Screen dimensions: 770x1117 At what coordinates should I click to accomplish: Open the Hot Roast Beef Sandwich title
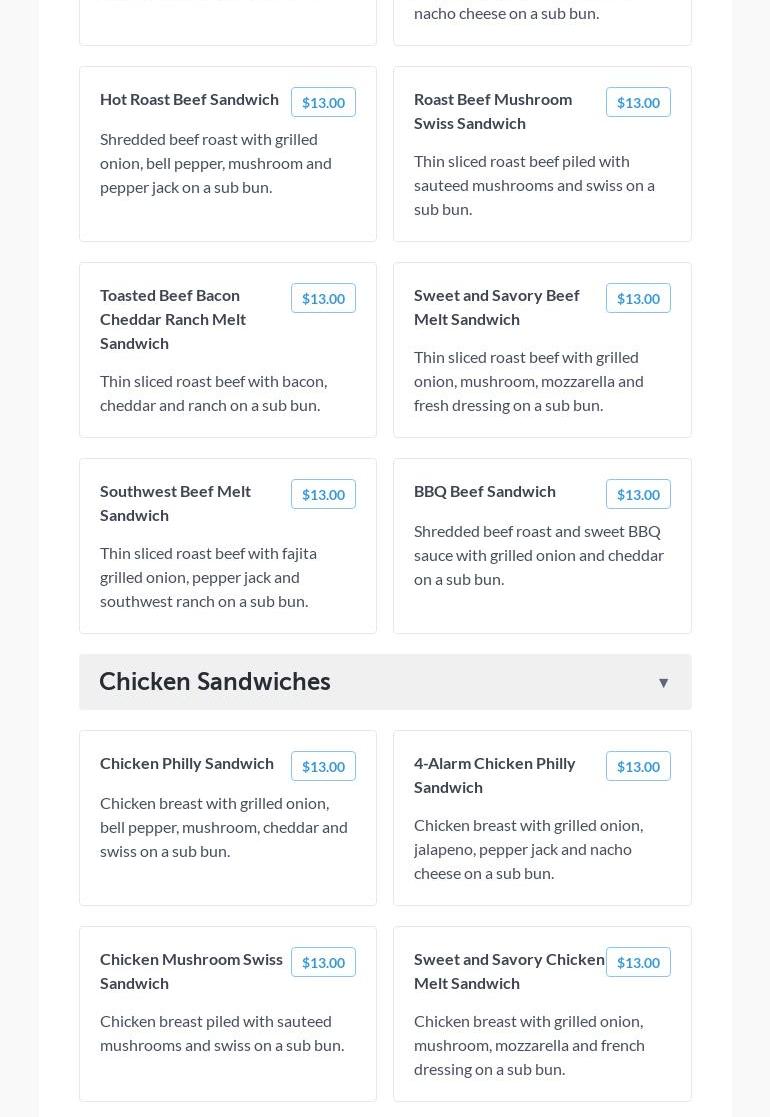189,99
